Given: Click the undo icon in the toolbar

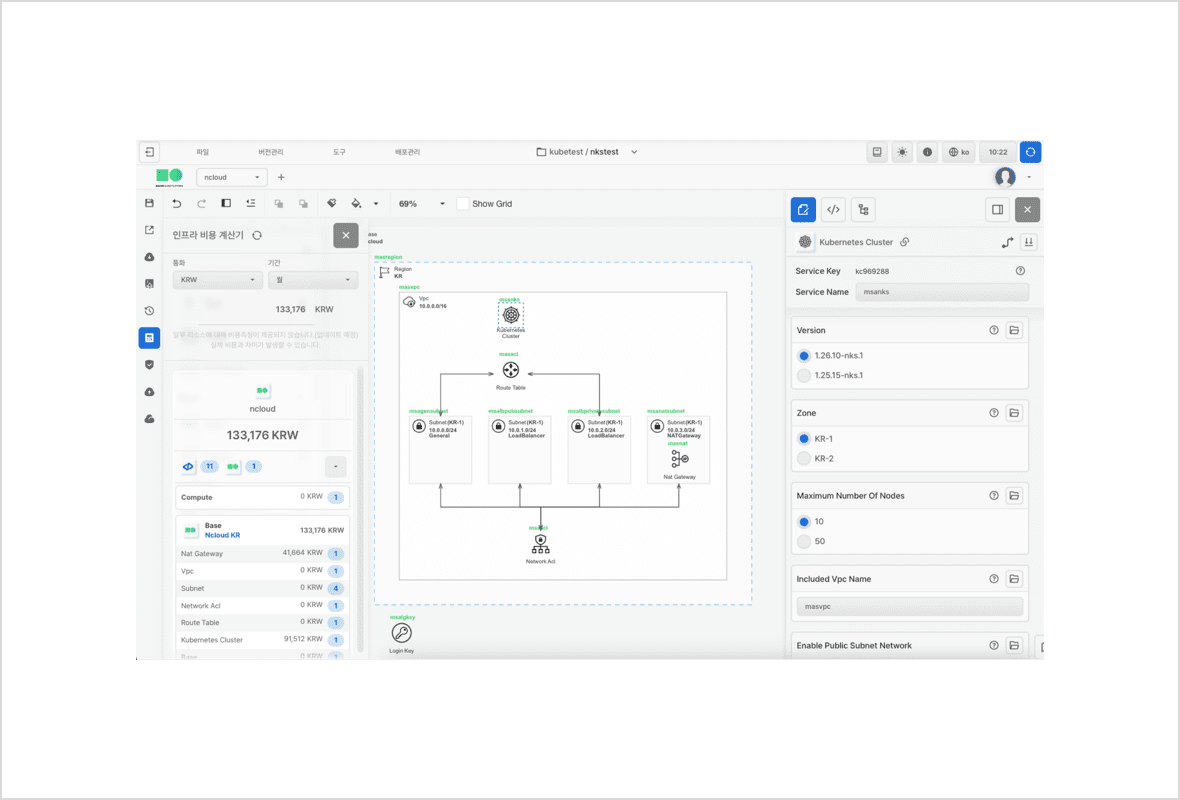Looking at the screenshot, I should click(177, 203).
